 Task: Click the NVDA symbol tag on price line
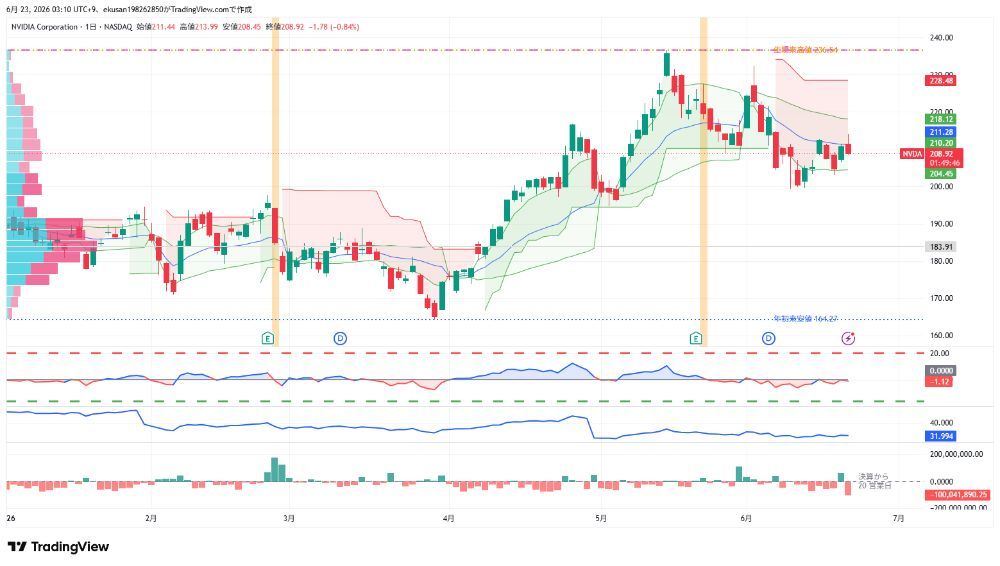[912, 154]
